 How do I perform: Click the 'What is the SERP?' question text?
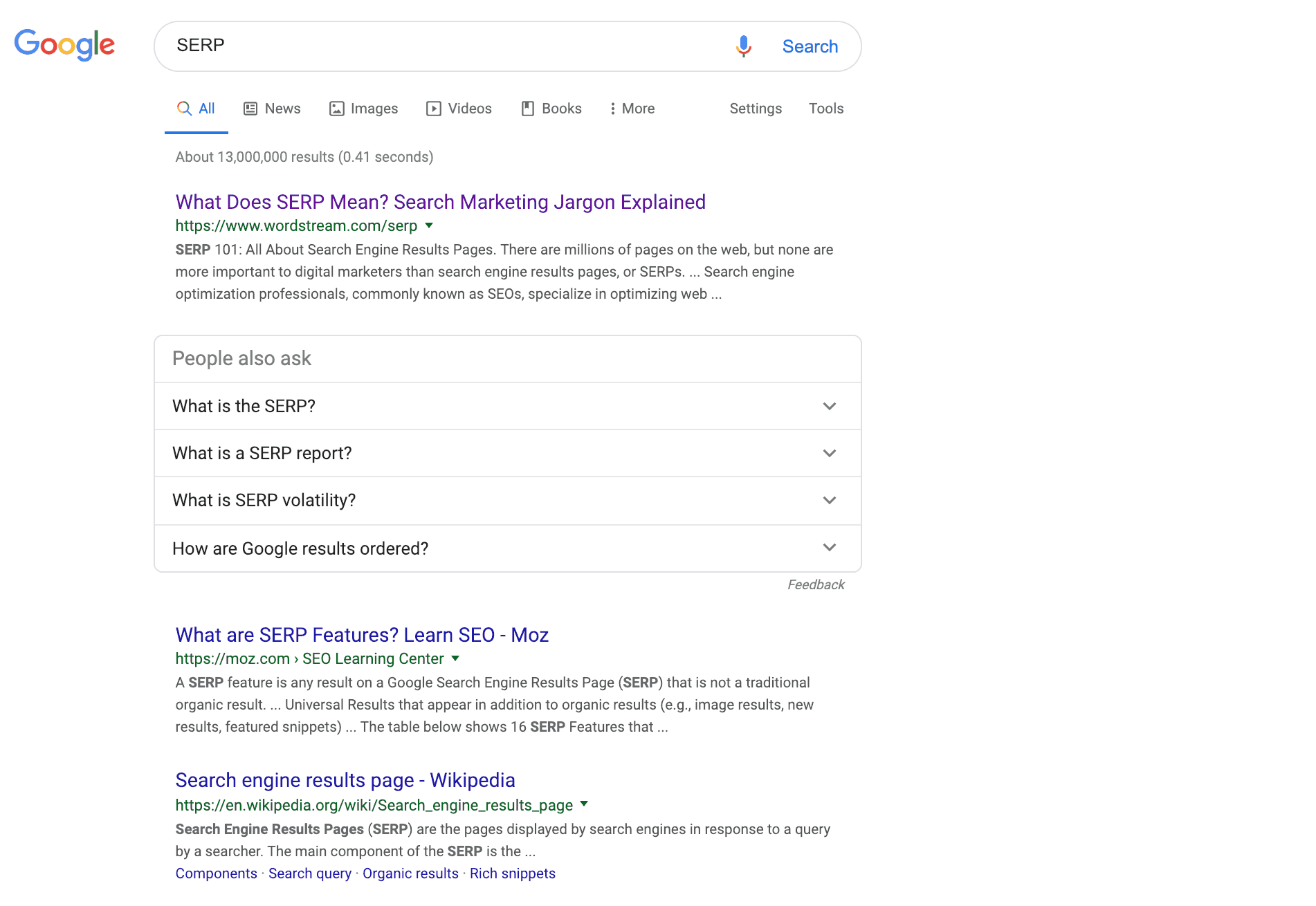click(x=244, y=406)
